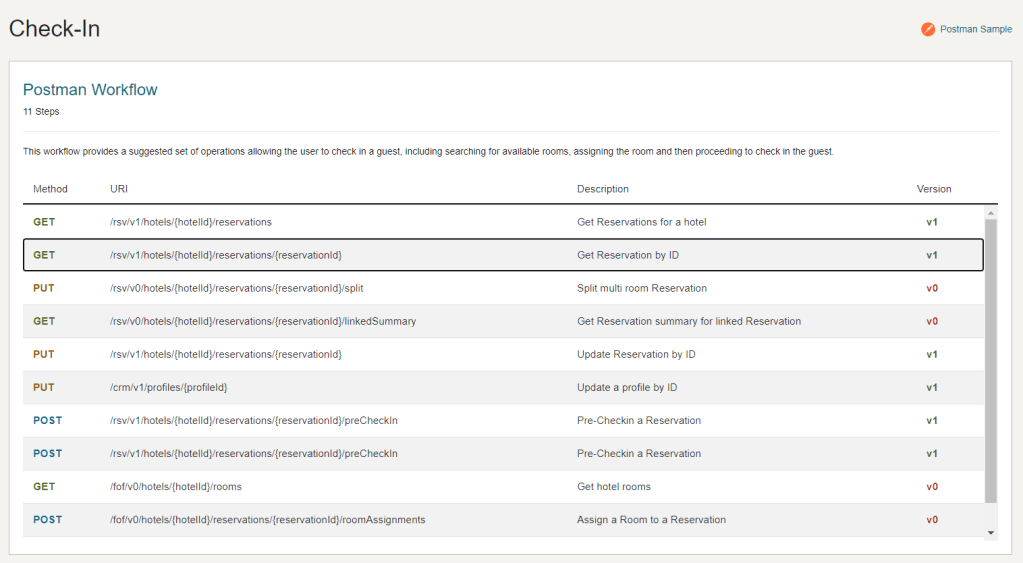This screenshot has width=1023, height=563.
Task: Click the Description column header
Action: (x=603, y=189)
